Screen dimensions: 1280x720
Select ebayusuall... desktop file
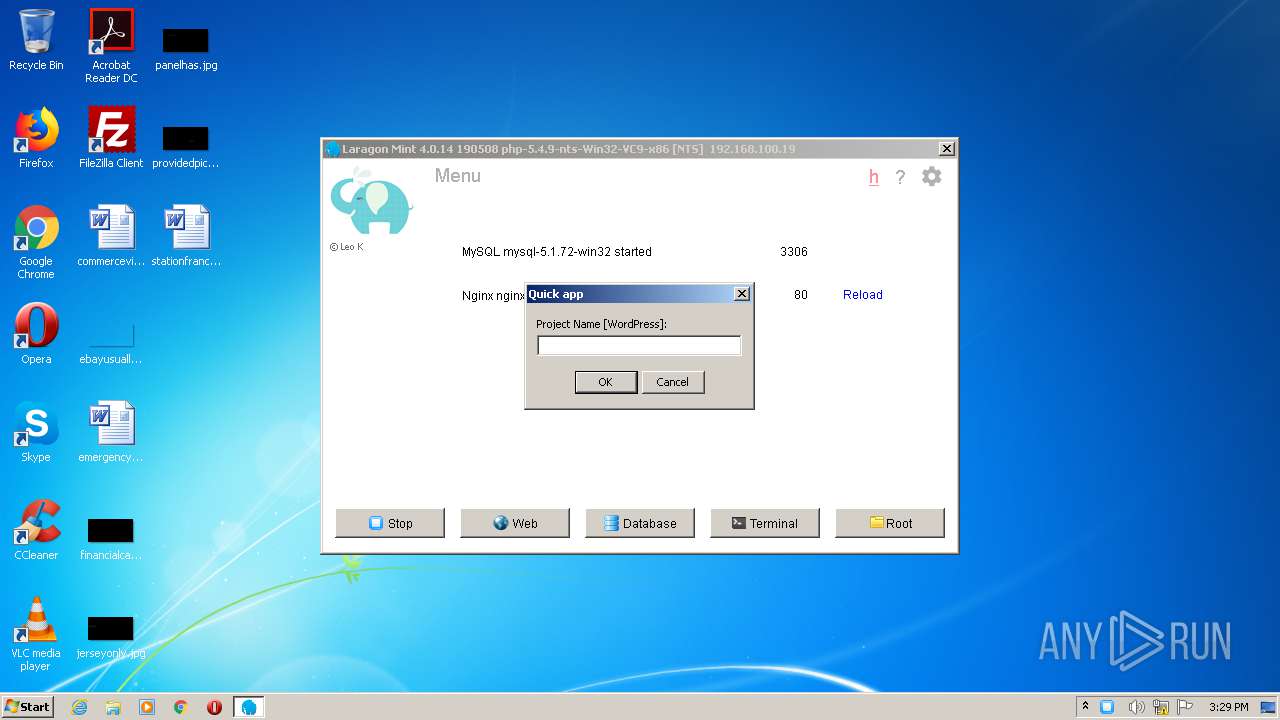click(111, 344)
